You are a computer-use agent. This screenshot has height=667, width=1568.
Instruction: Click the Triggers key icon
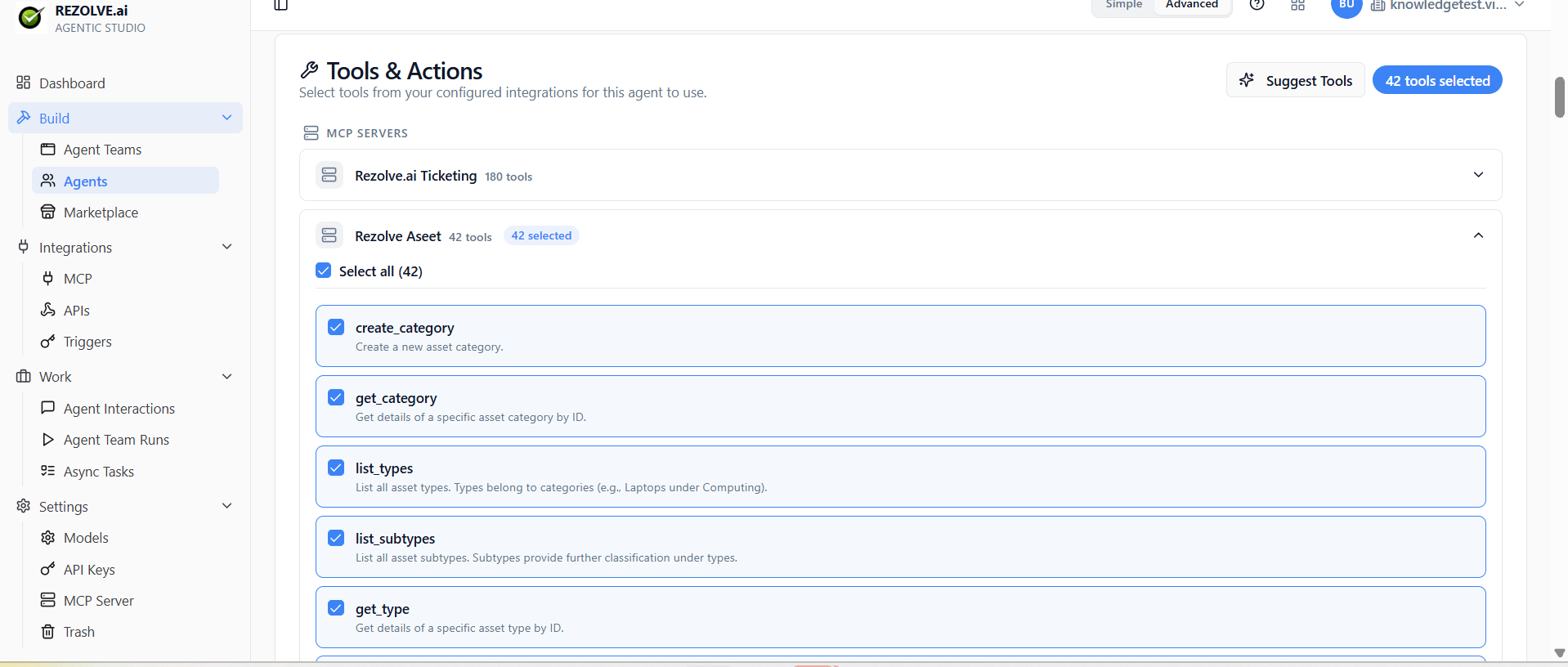48,342
